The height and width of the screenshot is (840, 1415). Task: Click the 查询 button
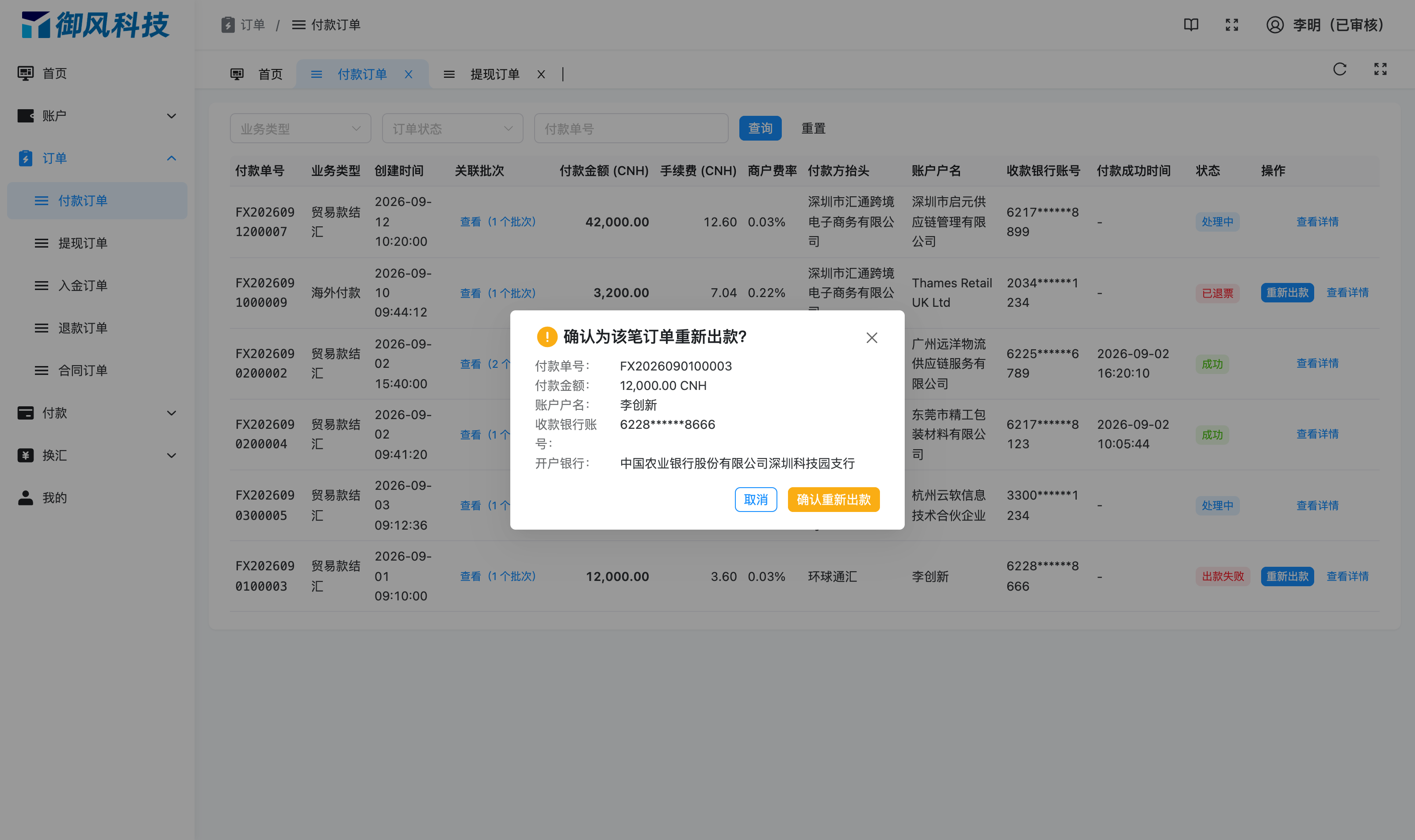click(760, 129)
